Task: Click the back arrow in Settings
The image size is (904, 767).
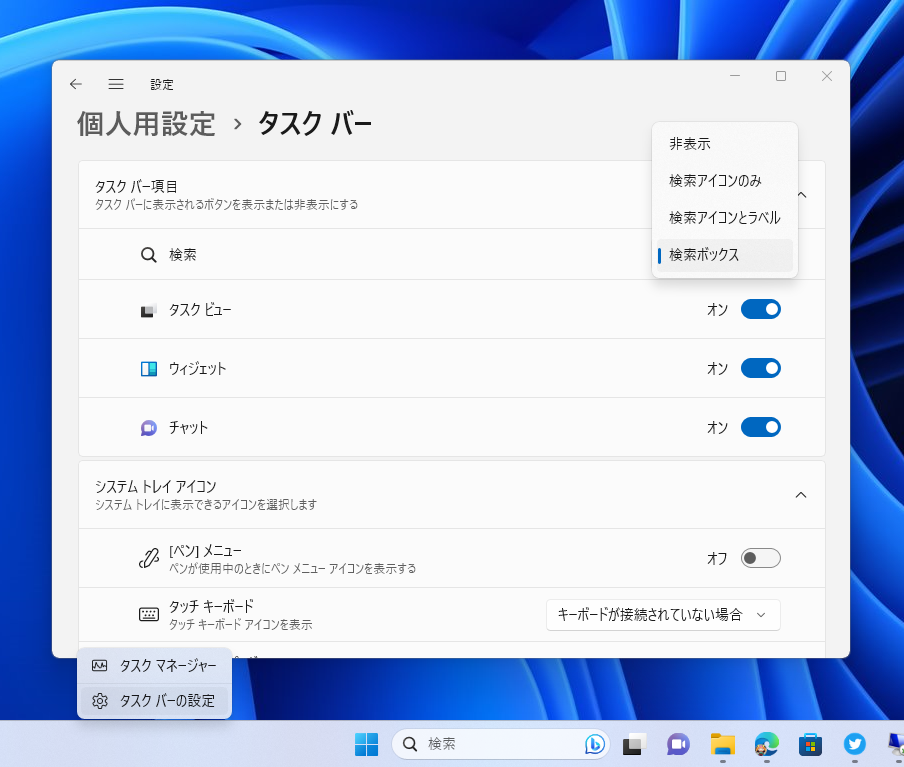Action: click(76, 84)
